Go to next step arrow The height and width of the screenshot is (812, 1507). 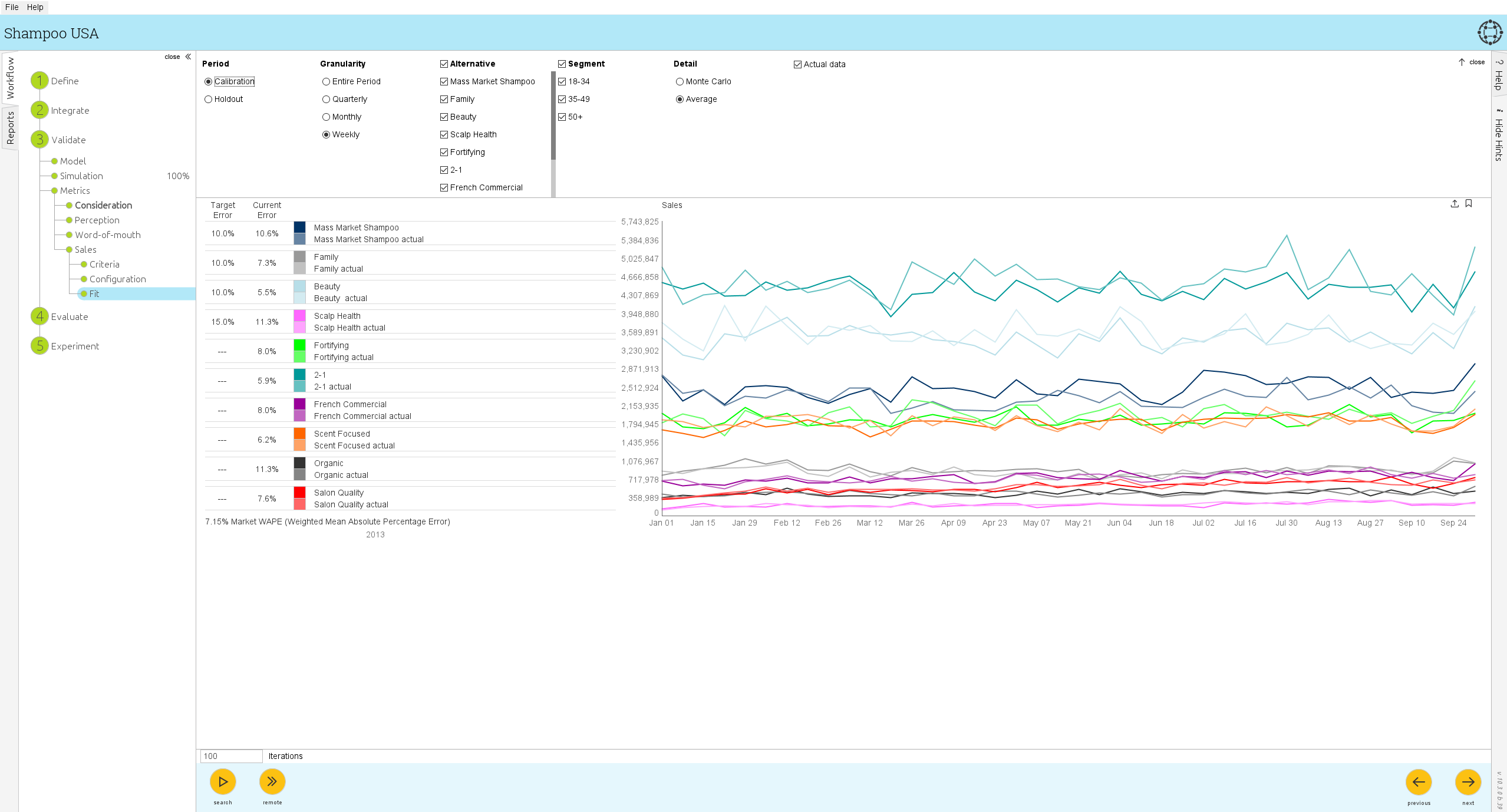point(1468,782)
